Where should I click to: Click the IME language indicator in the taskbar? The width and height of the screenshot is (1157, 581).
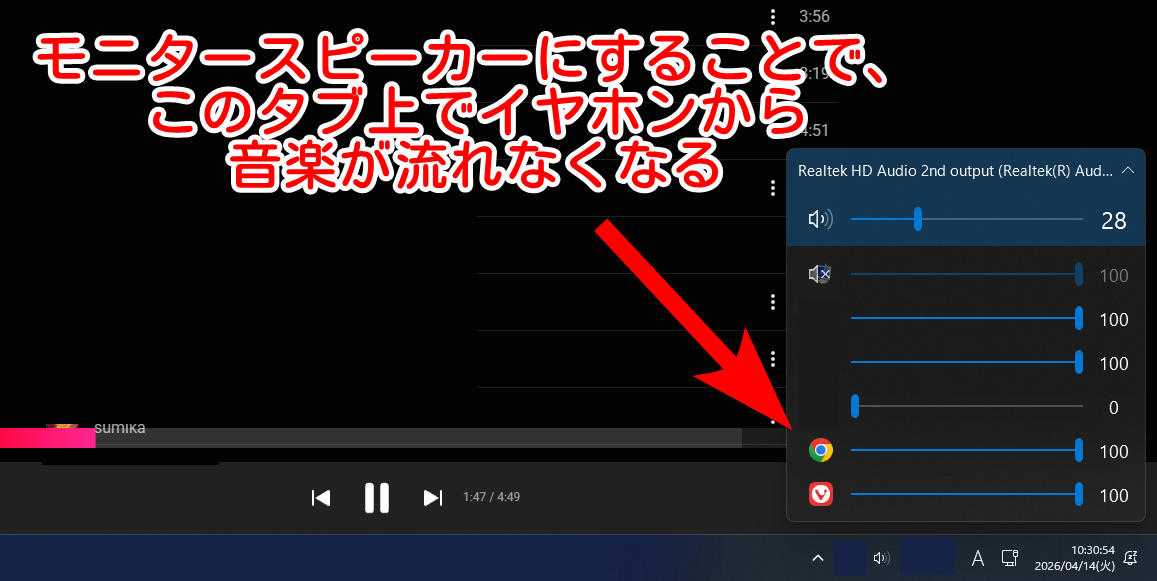(x=977, y=558)
